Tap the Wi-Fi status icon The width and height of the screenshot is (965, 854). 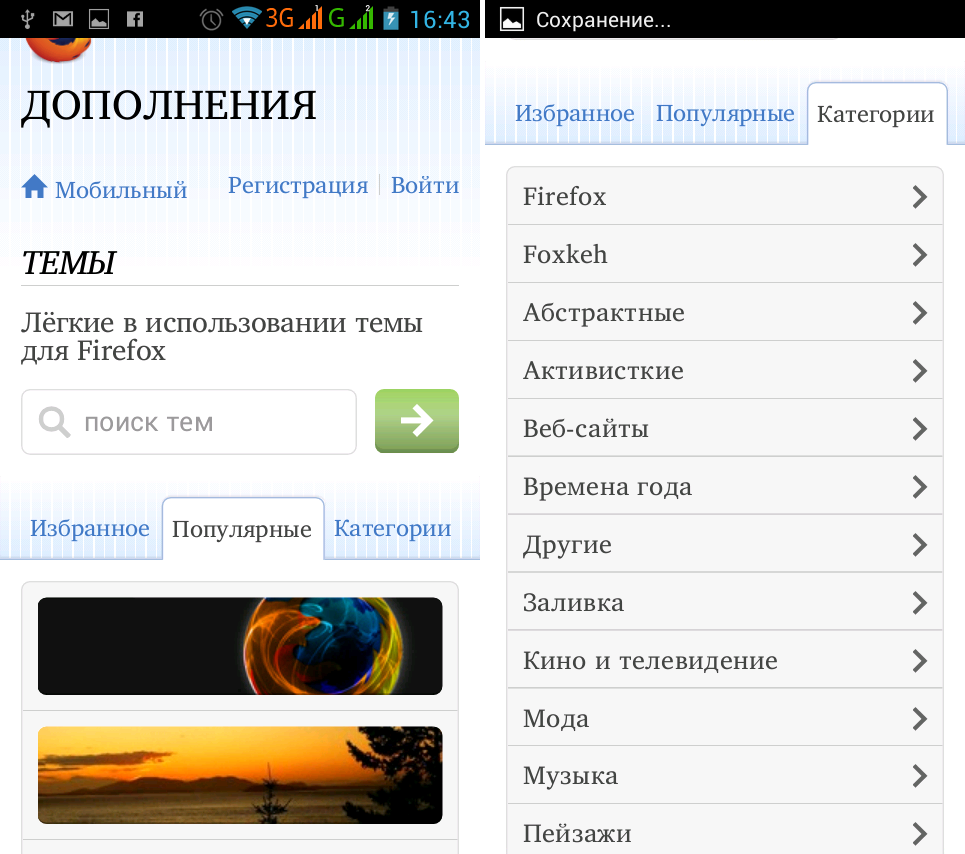(246, 18)
